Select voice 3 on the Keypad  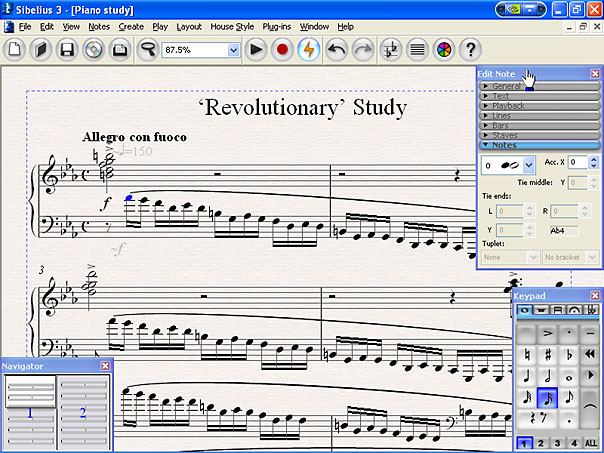pyautogui.click(x=557, y=443)
